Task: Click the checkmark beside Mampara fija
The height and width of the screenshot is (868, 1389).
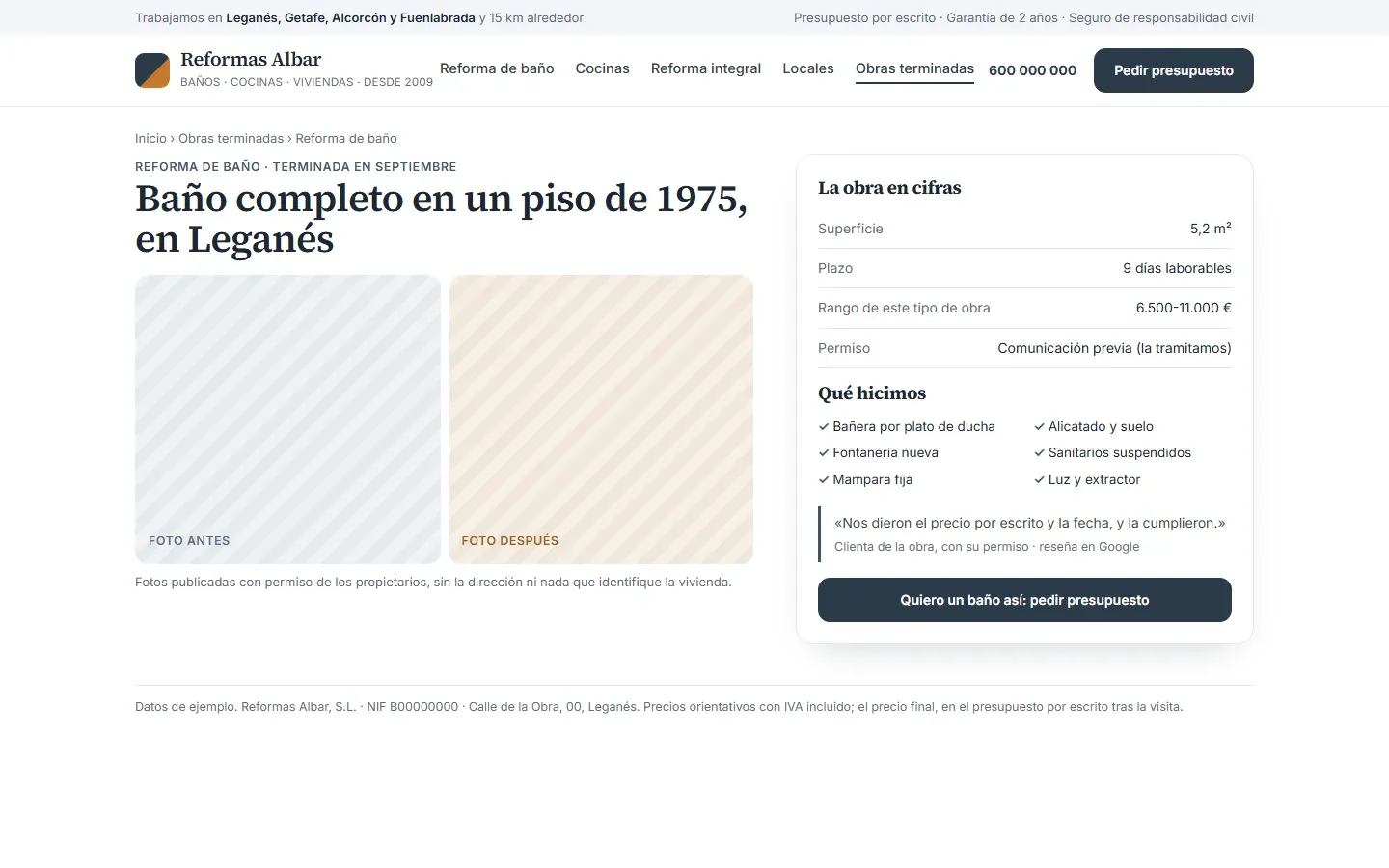Action: (x=824, y=479)
